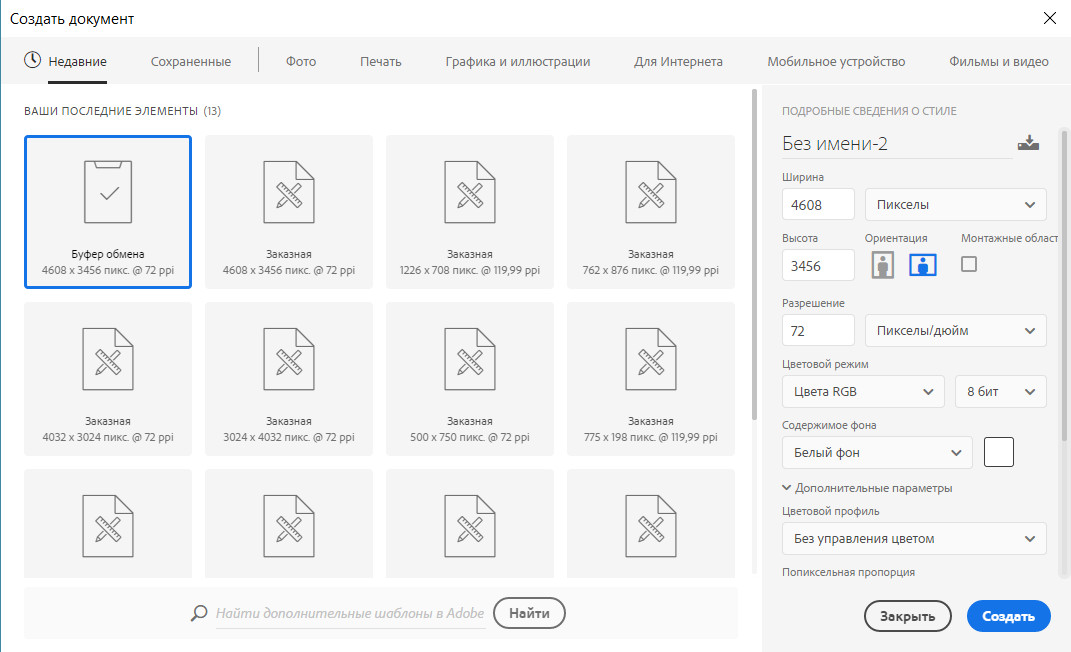Click the clock icon on Недавние tab
The image size is (1071, 652).
pos(33,60)
